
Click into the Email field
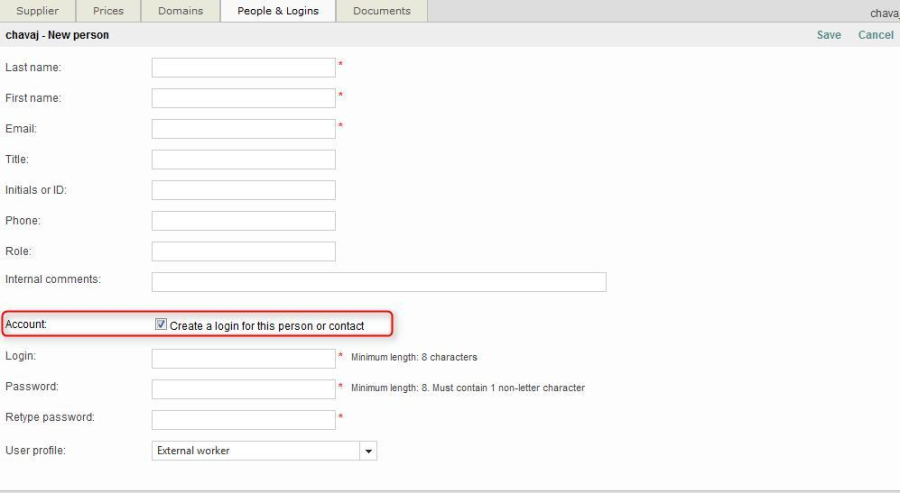tap(243, 129)
